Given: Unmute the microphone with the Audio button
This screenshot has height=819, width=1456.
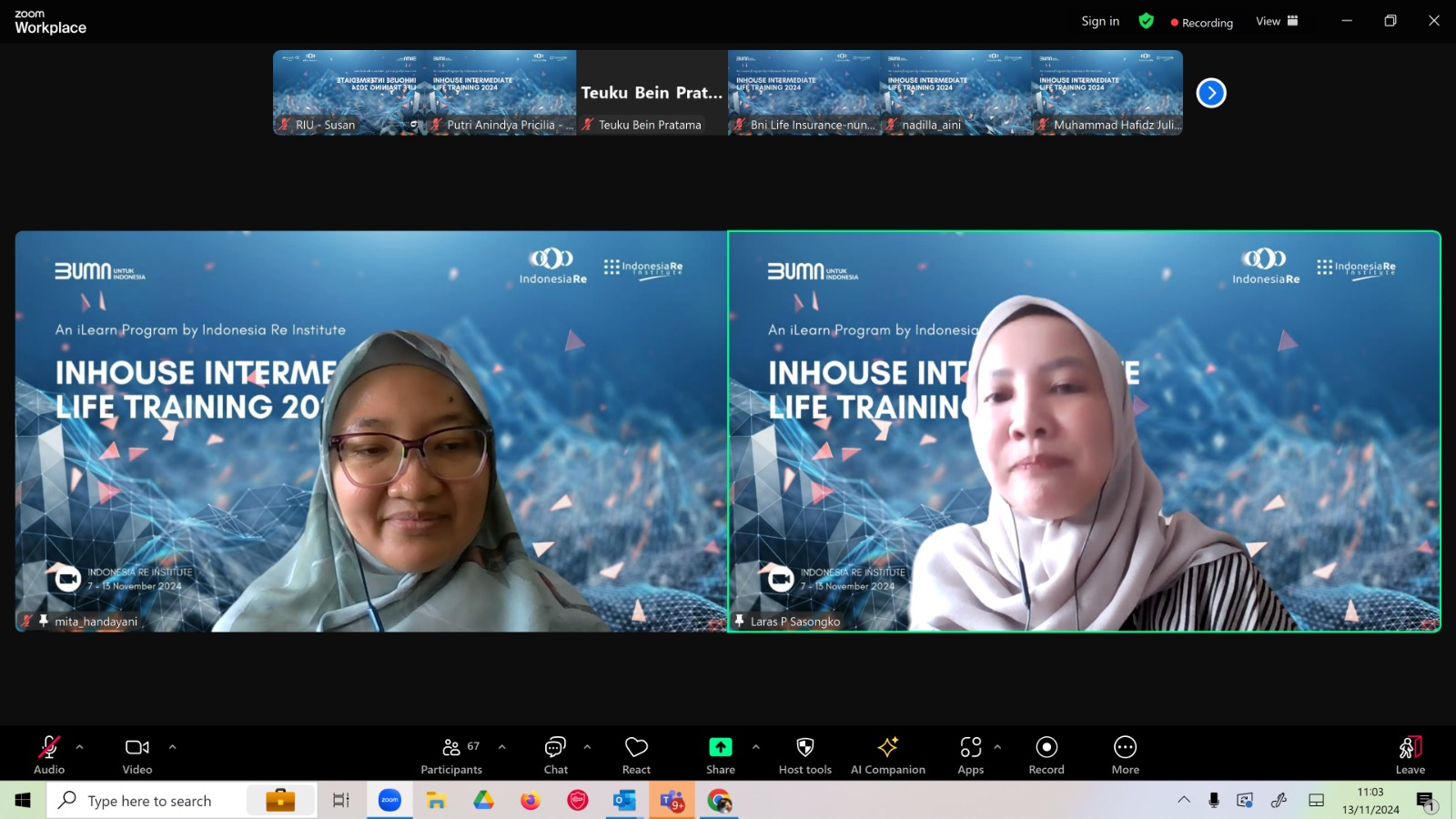Looking at the screenshot, I should (x=49, y=755).
